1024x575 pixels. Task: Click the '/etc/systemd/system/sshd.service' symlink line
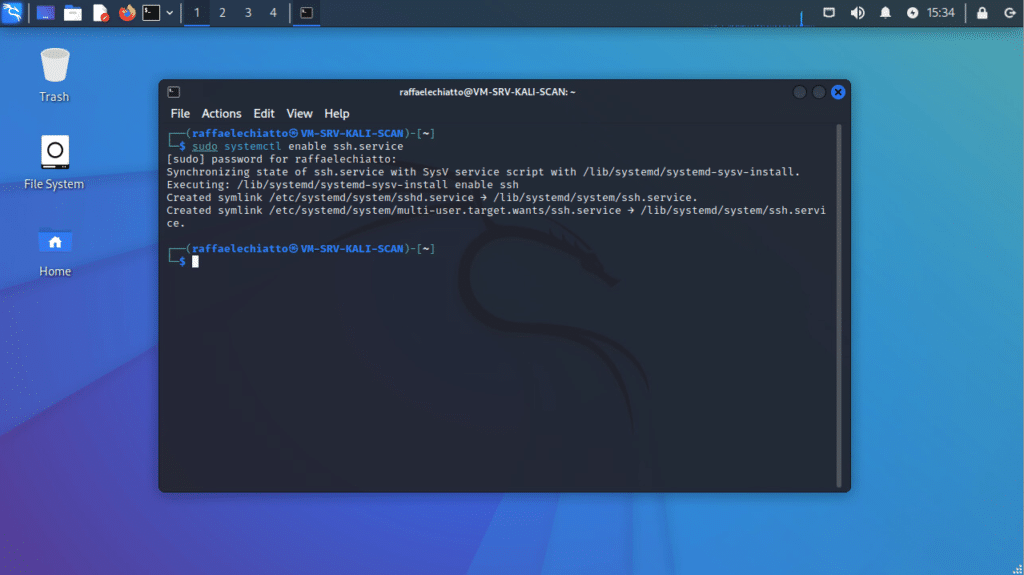432,197
